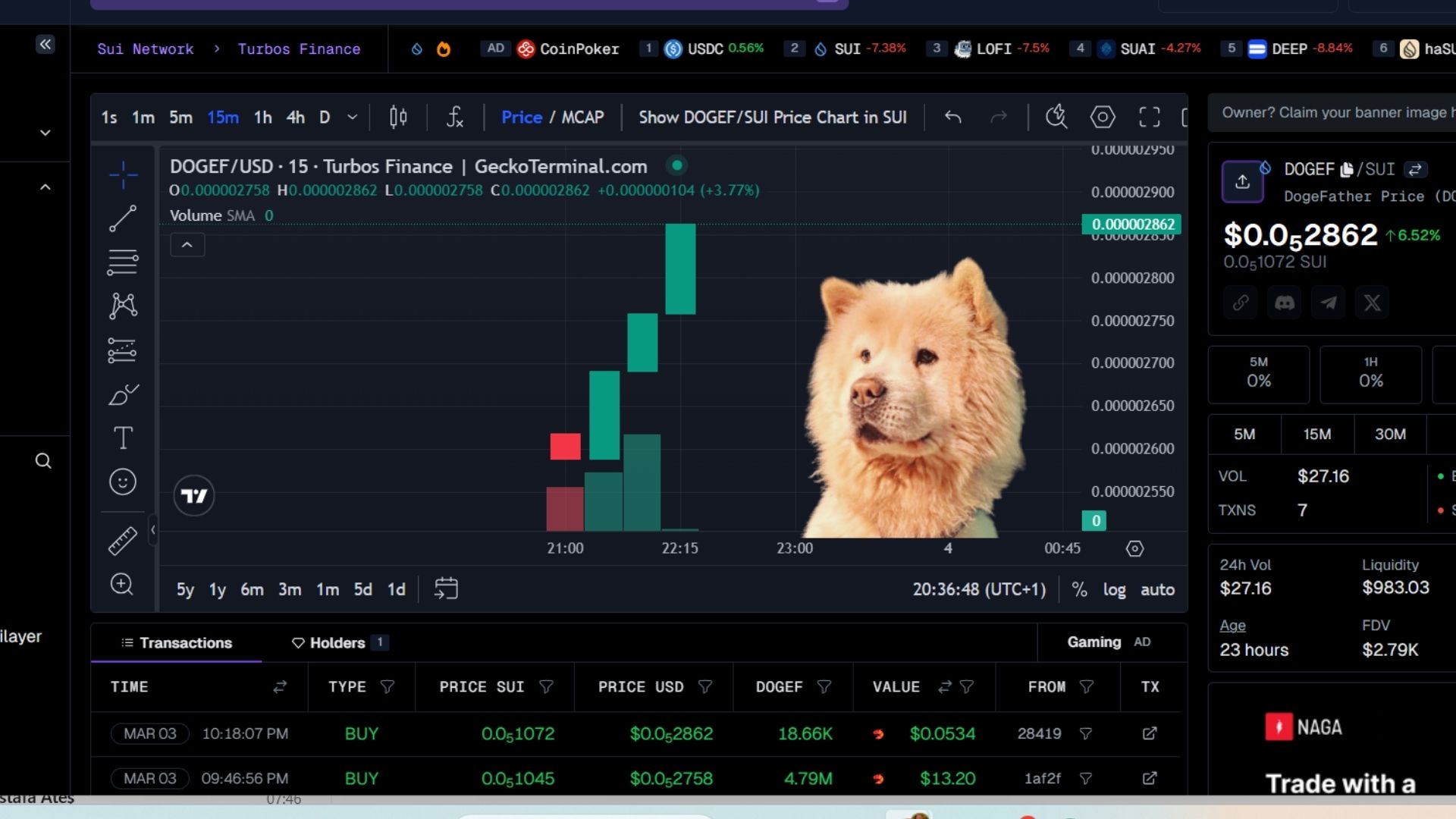
Task: Open transaction link for 09:46:56 PM row
Action: (1150, 778)
